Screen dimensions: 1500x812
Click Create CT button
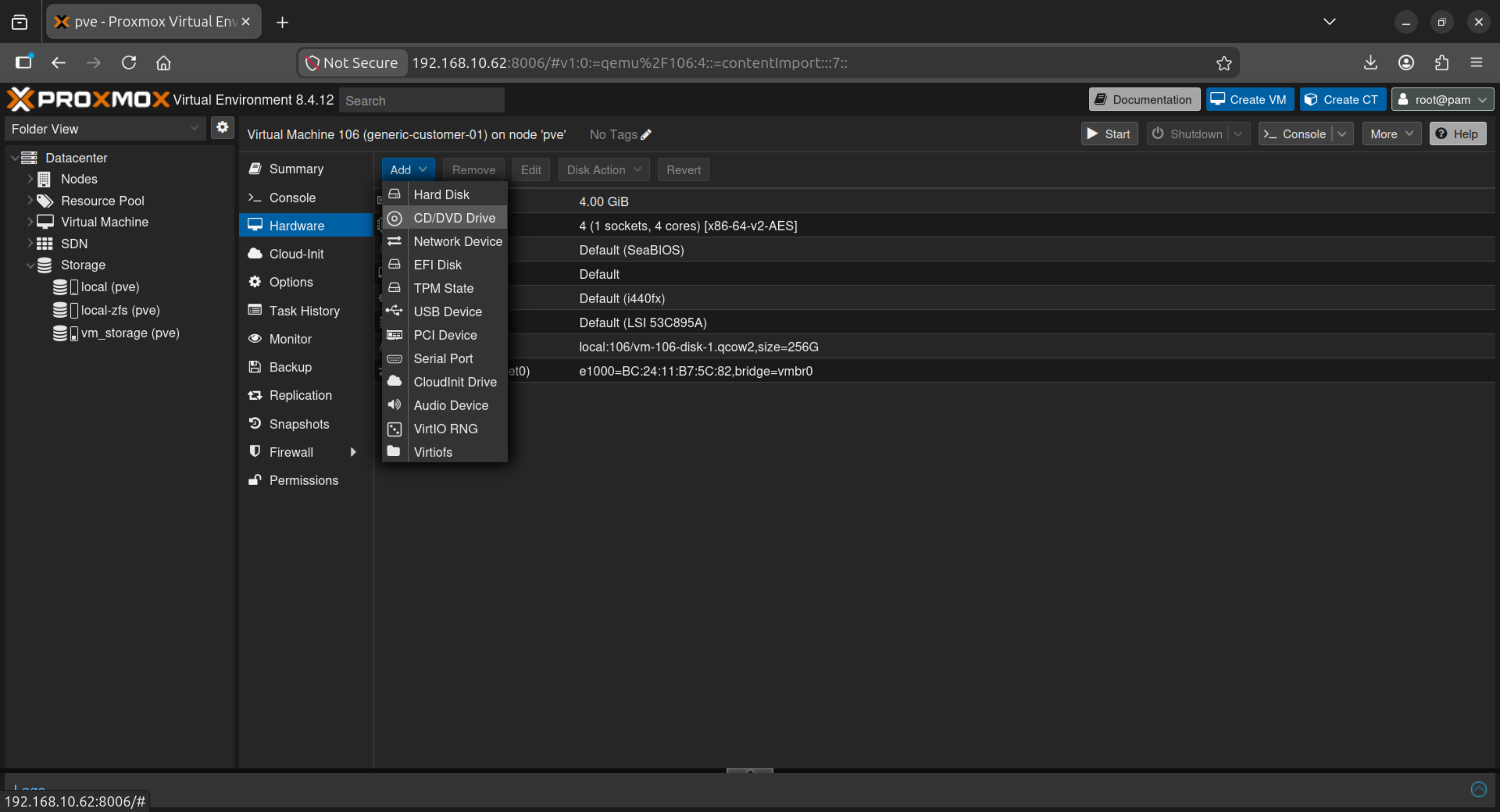(1343, 100)
